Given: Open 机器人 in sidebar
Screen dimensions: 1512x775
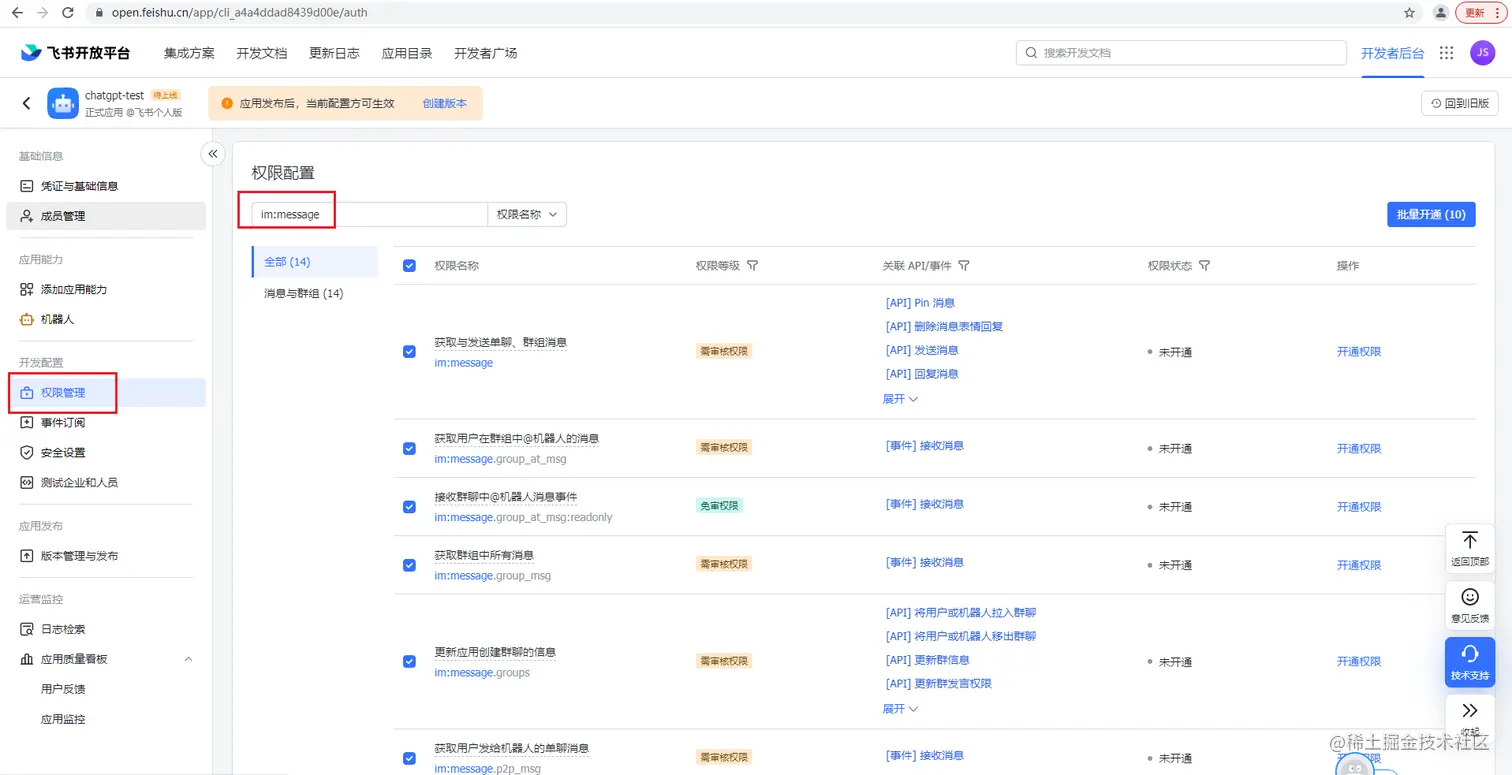Looking at the screenshot, I should pyautogui.click(x=106, y=319).
